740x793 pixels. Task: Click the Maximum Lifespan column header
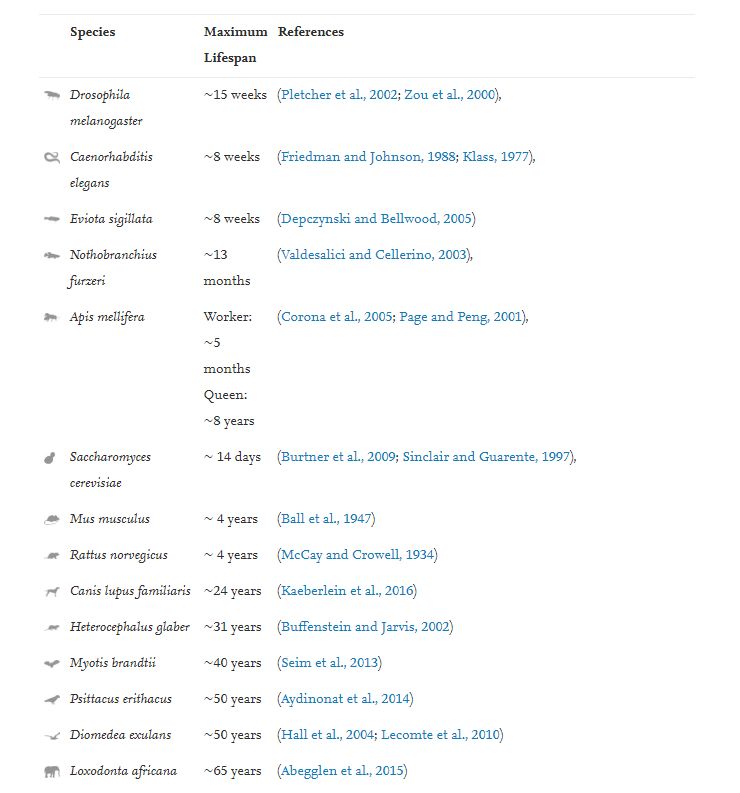tap(235, 45)
